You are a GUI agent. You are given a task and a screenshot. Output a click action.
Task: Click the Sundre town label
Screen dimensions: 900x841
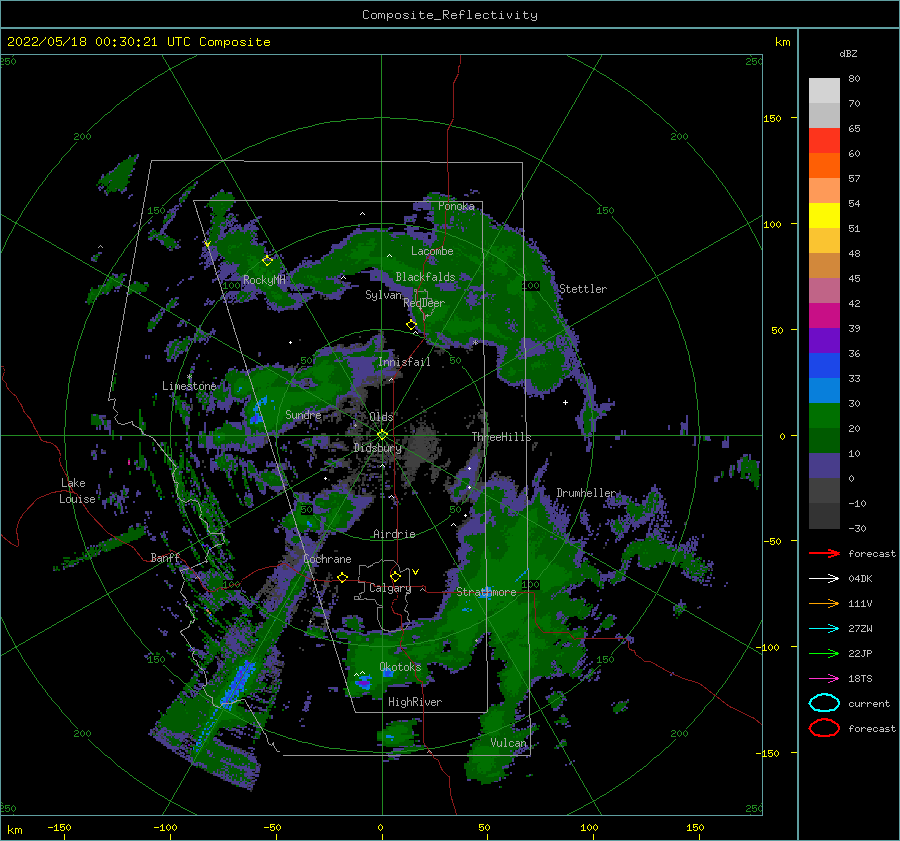[303, 414]
